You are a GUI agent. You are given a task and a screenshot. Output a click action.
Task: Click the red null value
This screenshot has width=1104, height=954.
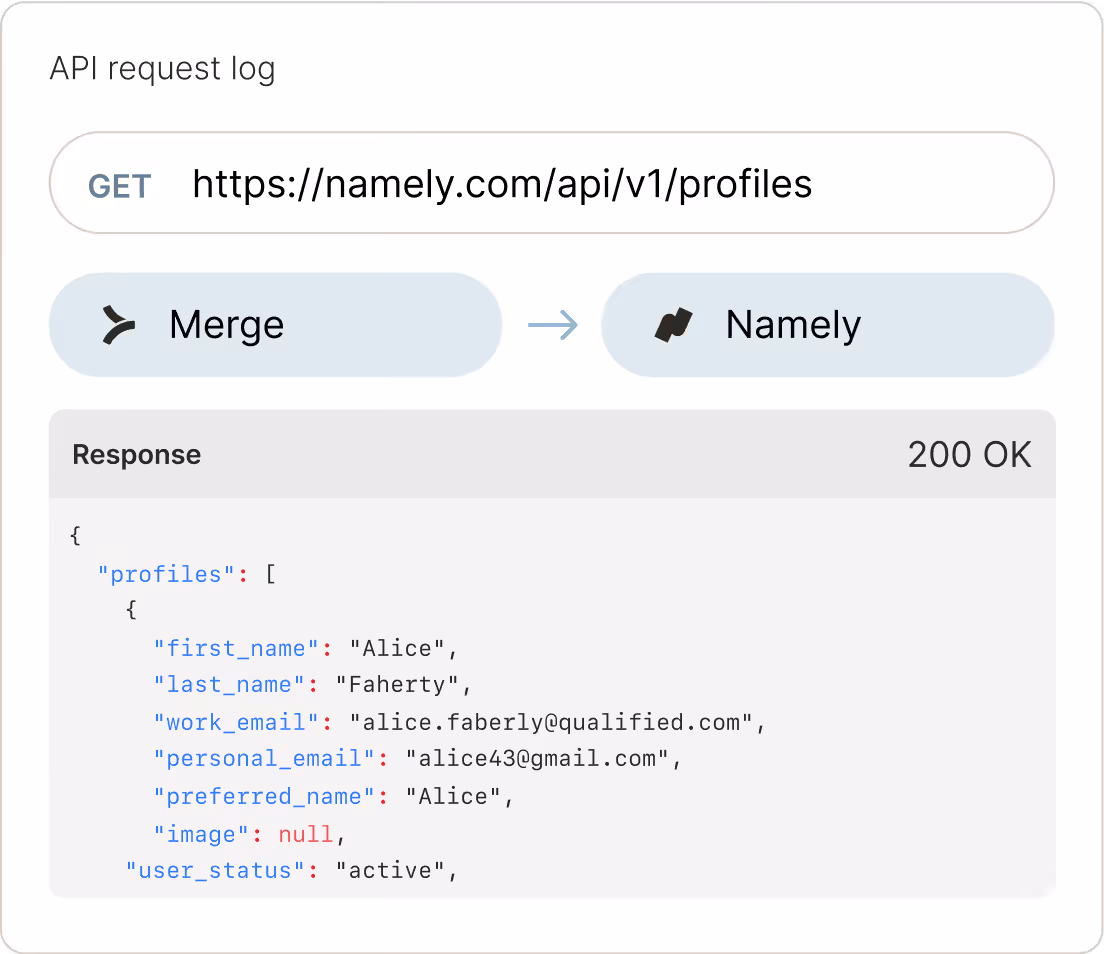tap(306, 834)
